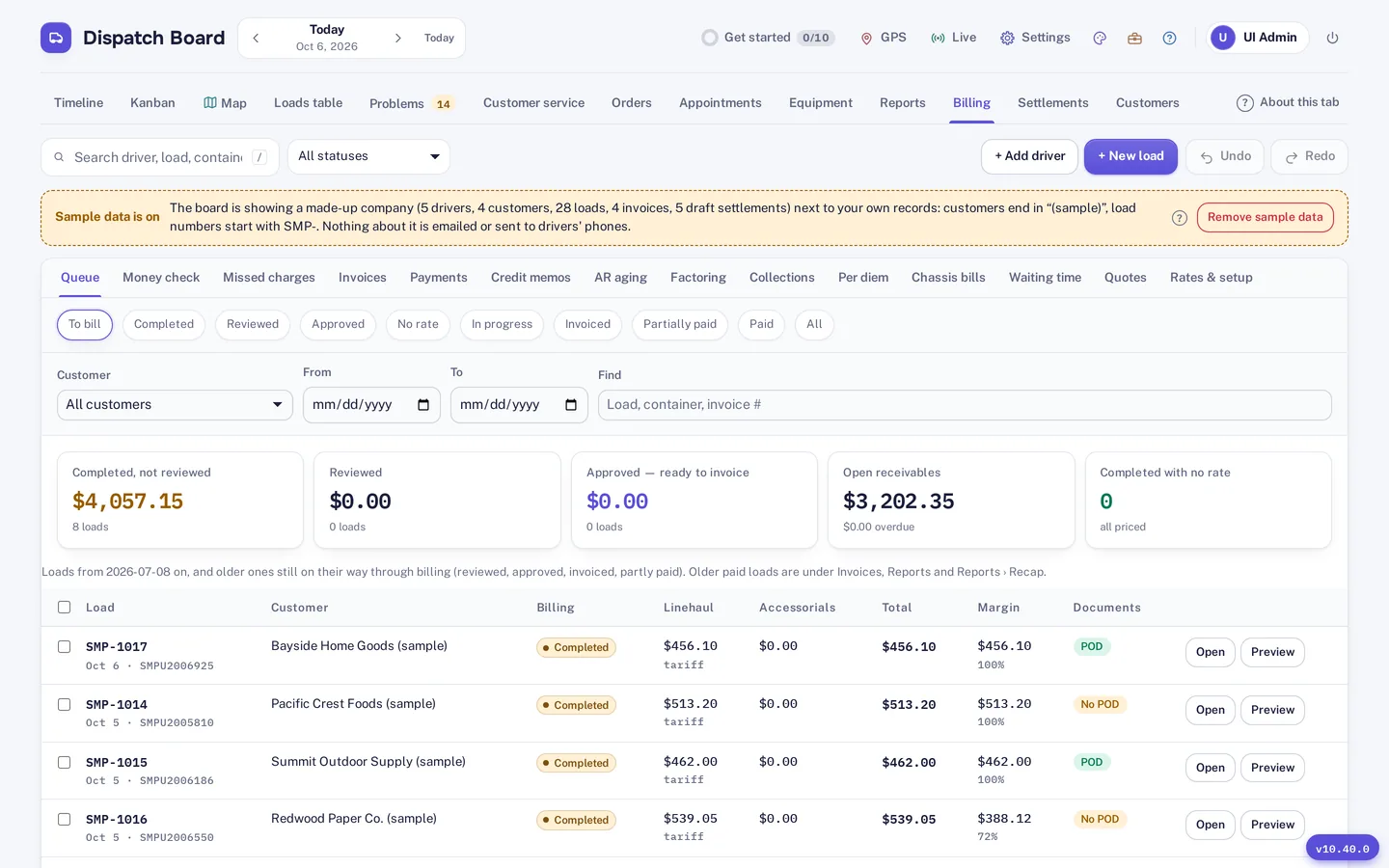Open the Problems tab
The width and height of the screenshot is (1389, 868).
pyautogui.click(x=411, y=104)
